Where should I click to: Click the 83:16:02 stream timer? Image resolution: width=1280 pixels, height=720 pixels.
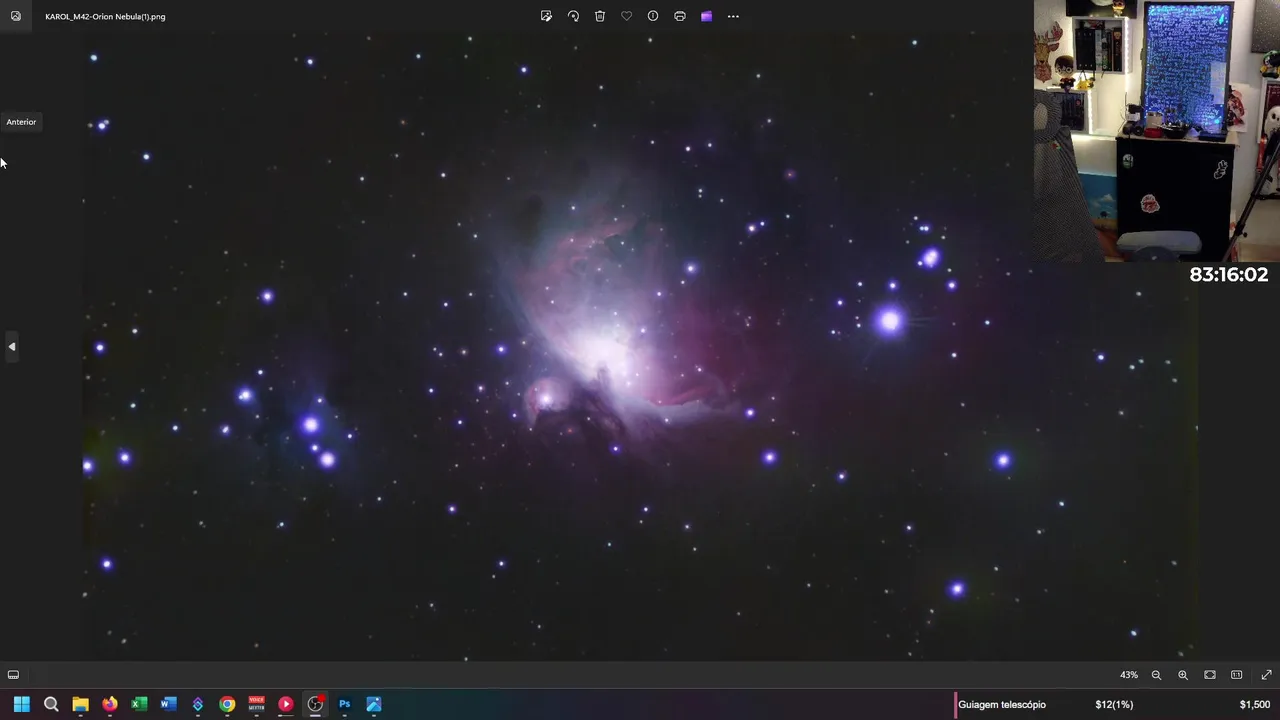pyautogui.click(x=1228, y=275)
